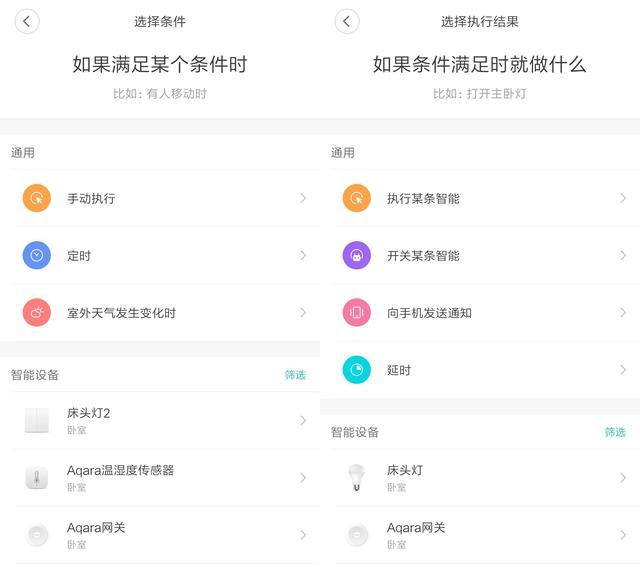This screenshot has width=640, height=577.
Task: Tap 筛选 on the 选择条件 screen
Action: [295, 375]
